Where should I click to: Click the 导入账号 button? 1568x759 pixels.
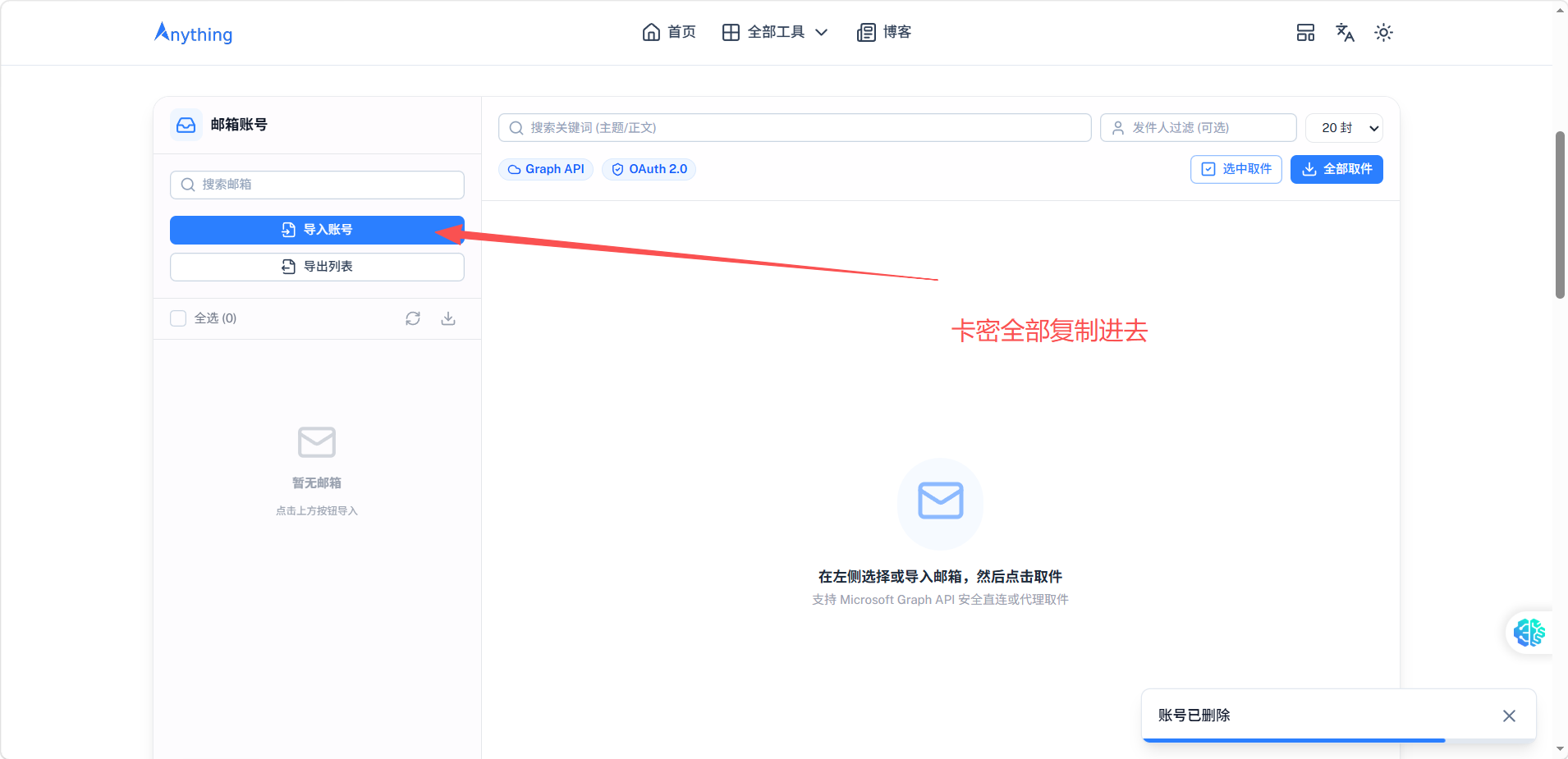317,230
